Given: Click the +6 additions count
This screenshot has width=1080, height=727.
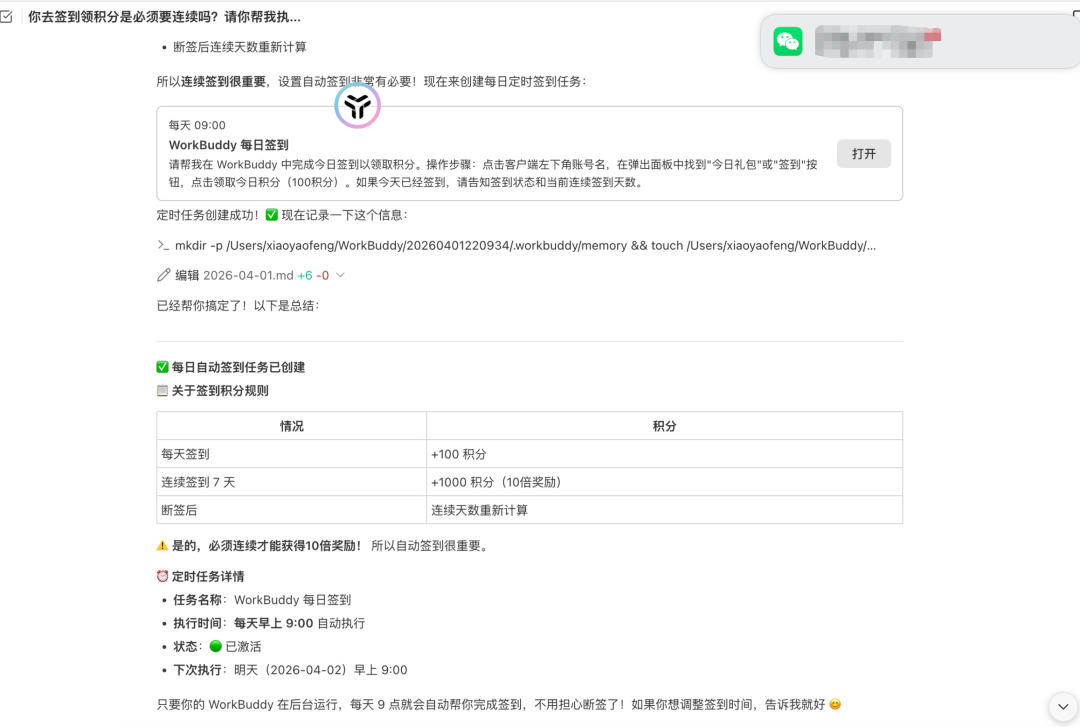Looking at the screenshot, I should 304,275.
